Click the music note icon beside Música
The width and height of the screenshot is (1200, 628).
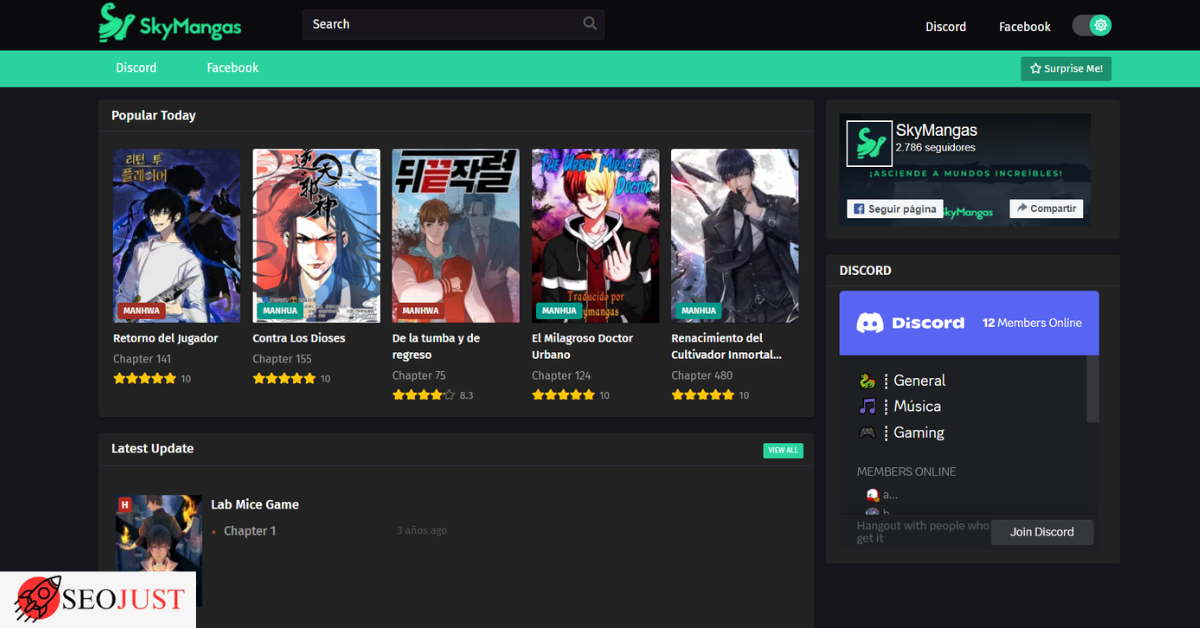(868, 407)
